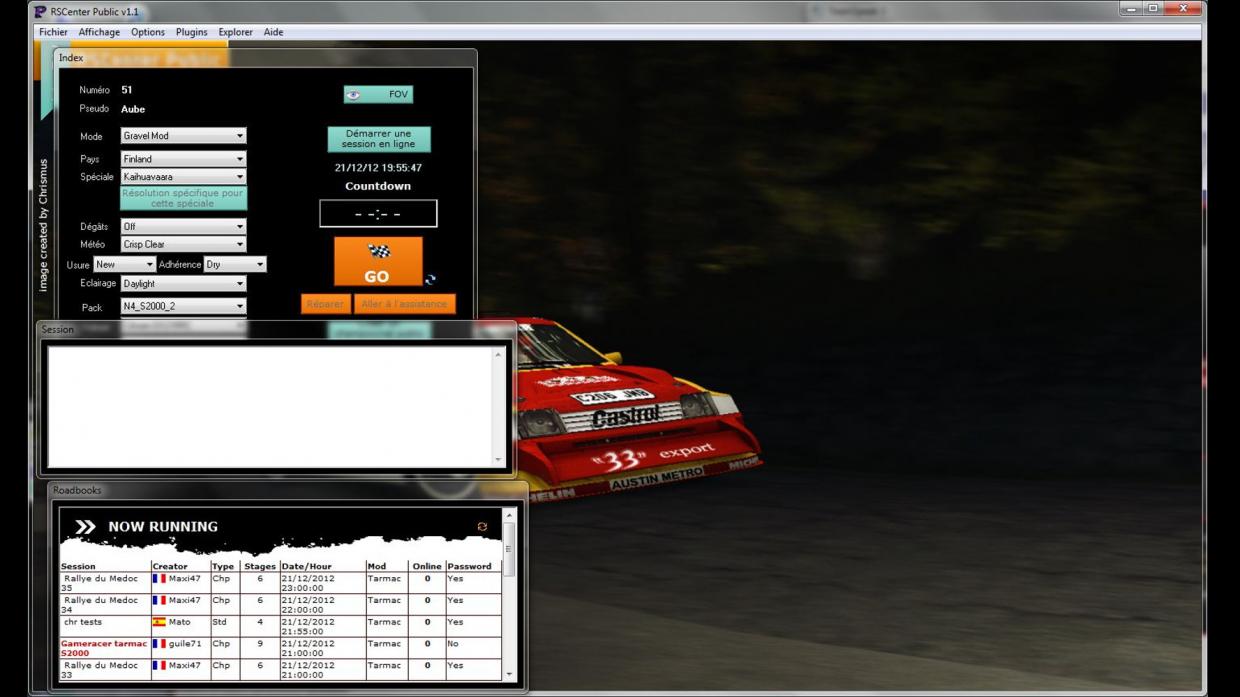This screenshot has height=697, width=1240.
Task: Click the small refresh icon beside GO
Action: pyautogui.click(x=430, y=280)
